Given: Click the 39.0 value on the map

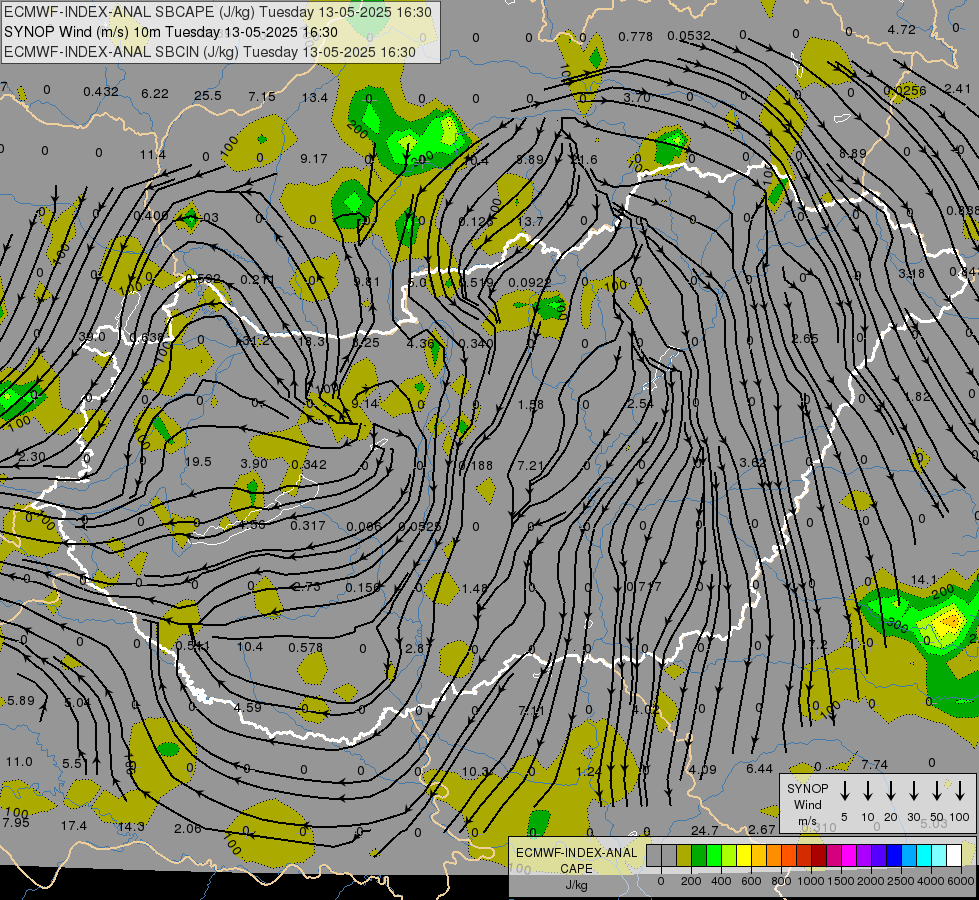Looking at the screenshot, I should (x=92, y=337).
